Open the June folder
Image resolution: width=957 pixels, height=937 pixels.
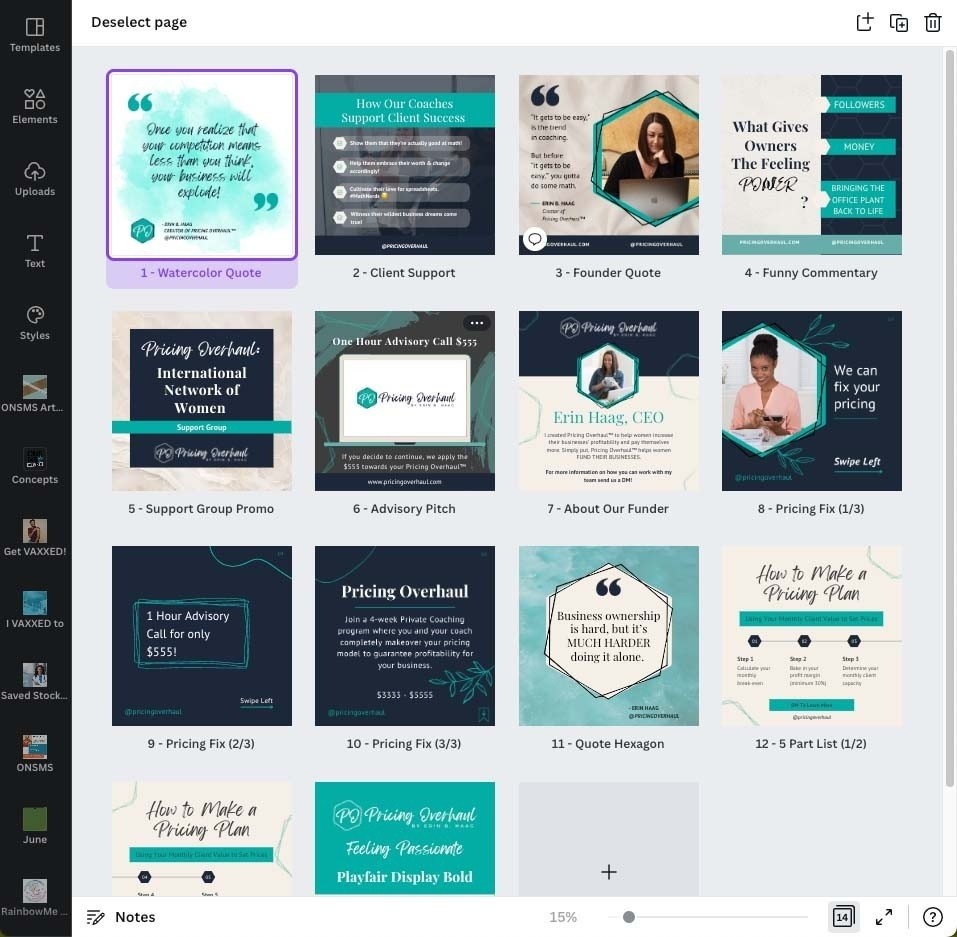coord(35,827)
